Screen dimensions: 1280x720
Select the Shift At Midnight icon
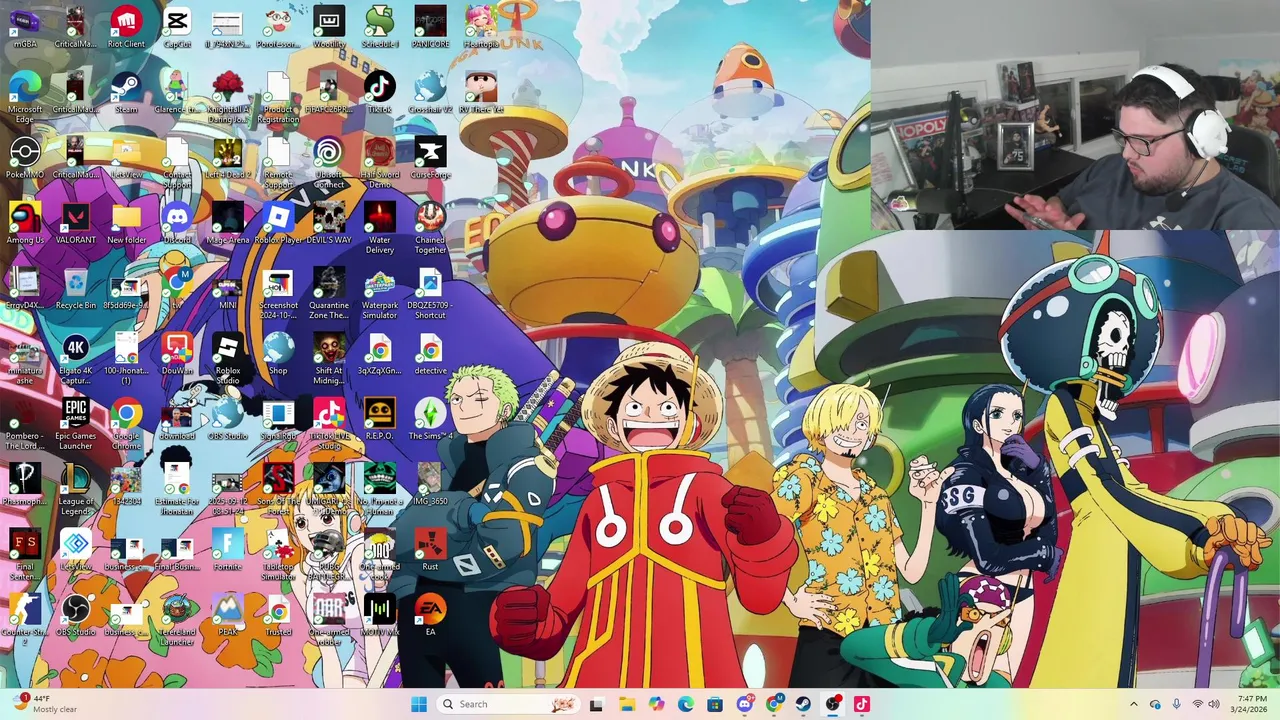click(329, 359)
